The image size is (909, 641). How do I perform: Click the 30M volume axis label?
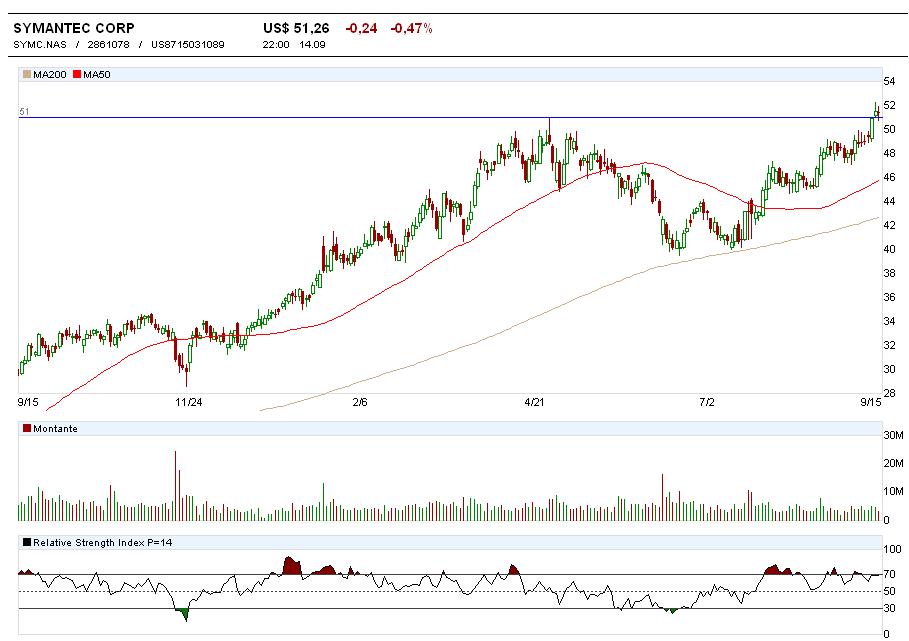coord(893,435)
